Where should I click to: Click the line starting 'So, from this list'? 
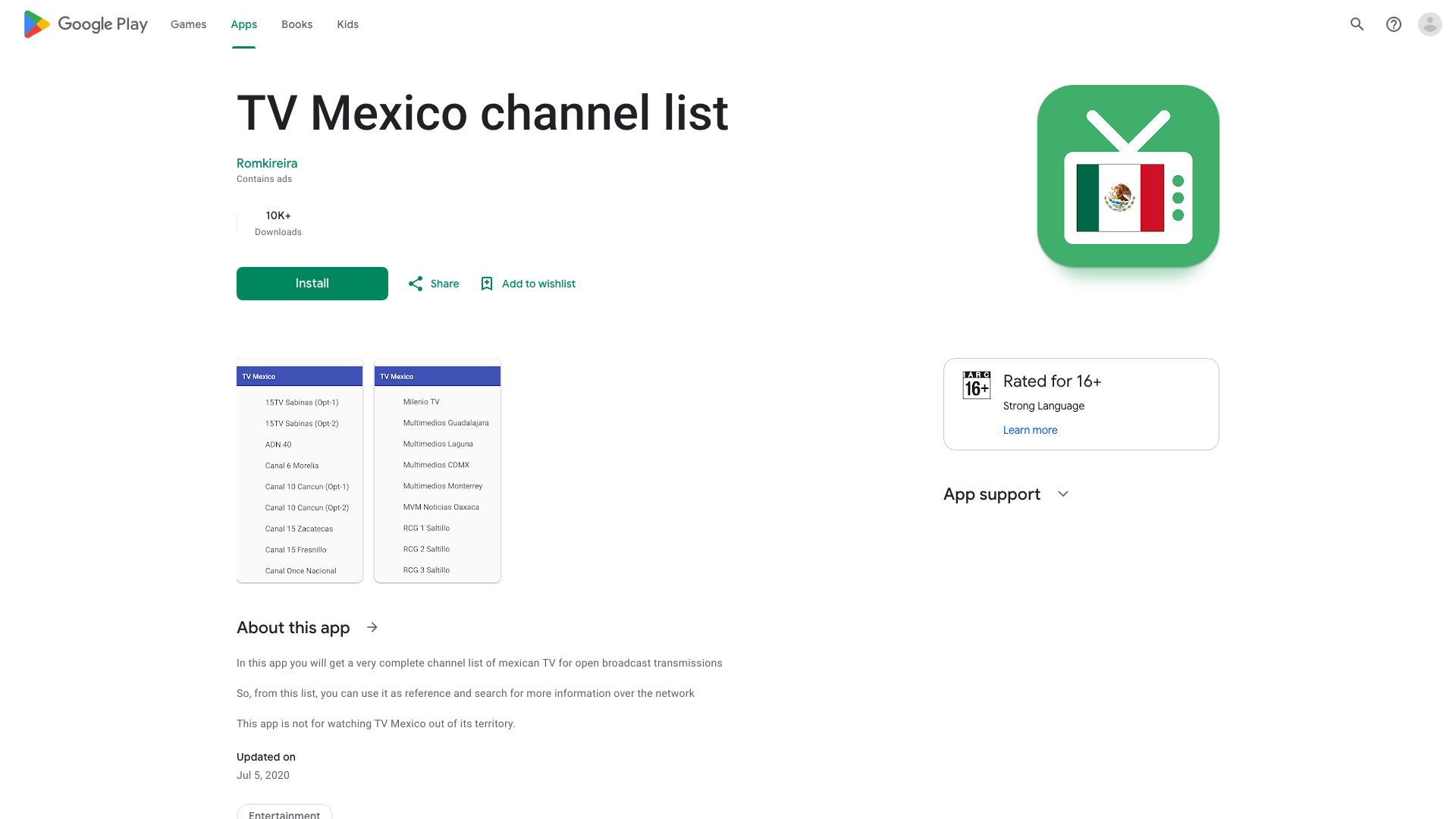point(466,693)
